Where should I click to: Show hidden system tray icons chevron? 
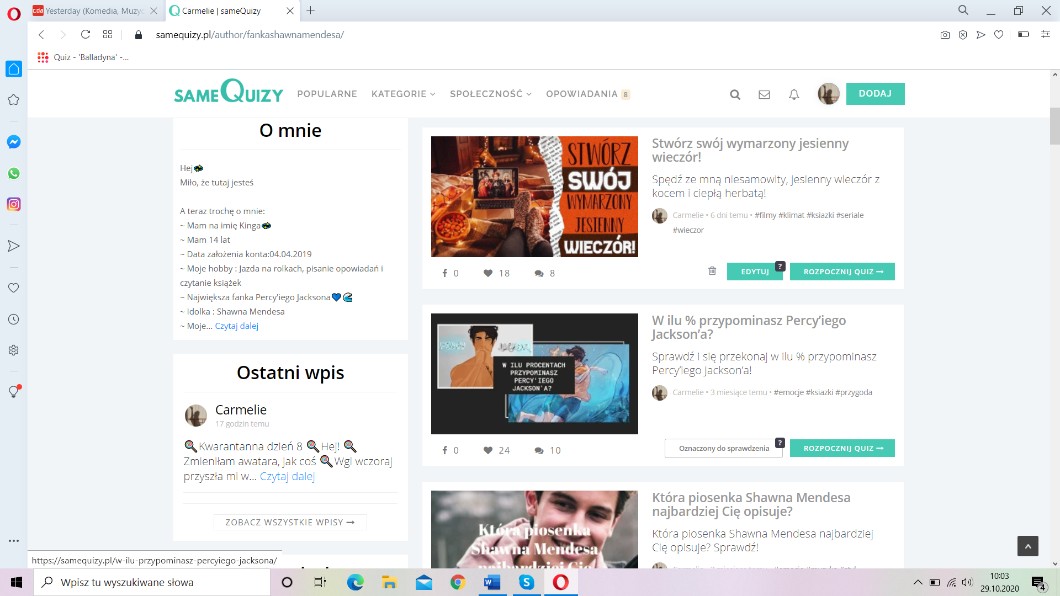918,582
